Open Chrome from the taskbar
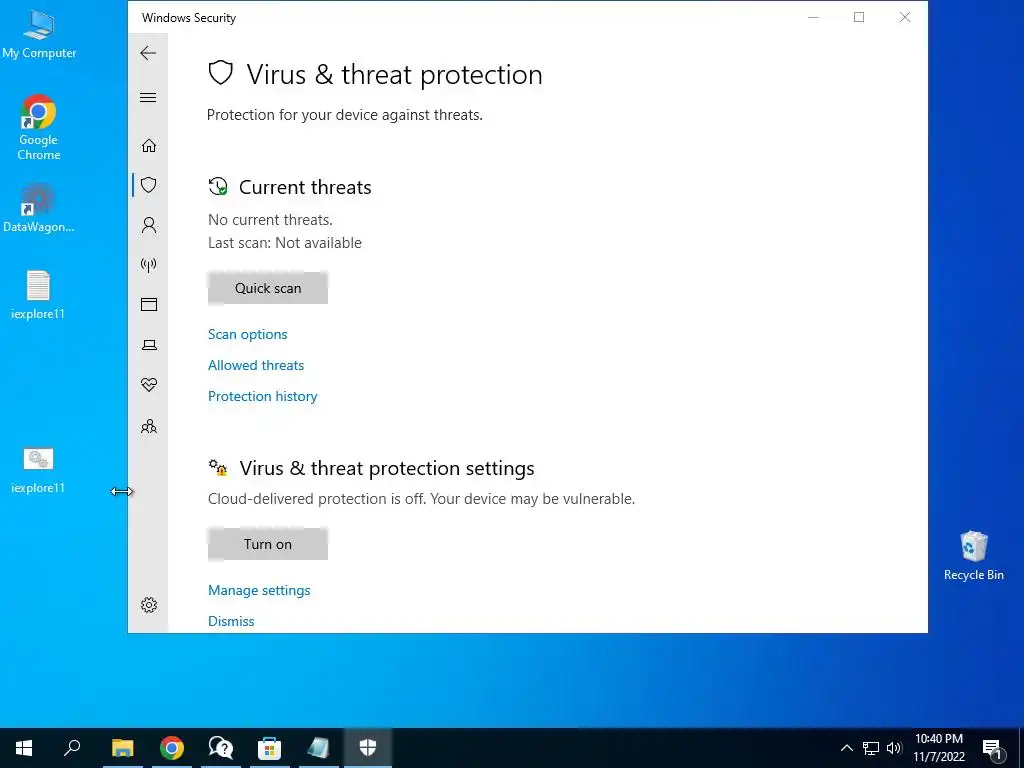 tap(172, 748)
